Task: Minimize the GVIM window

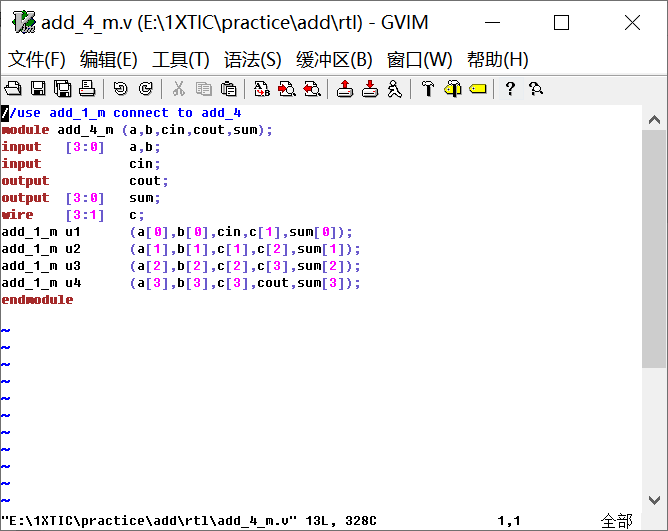Action: click(x=492, y=22)
